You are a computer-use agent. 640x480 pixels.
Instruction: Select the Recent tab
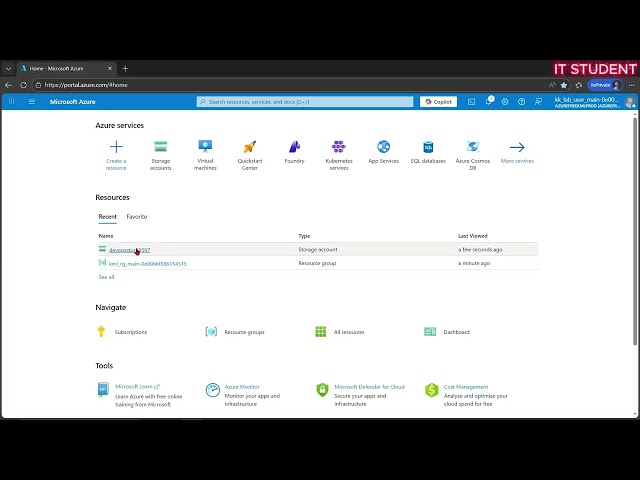107,217
